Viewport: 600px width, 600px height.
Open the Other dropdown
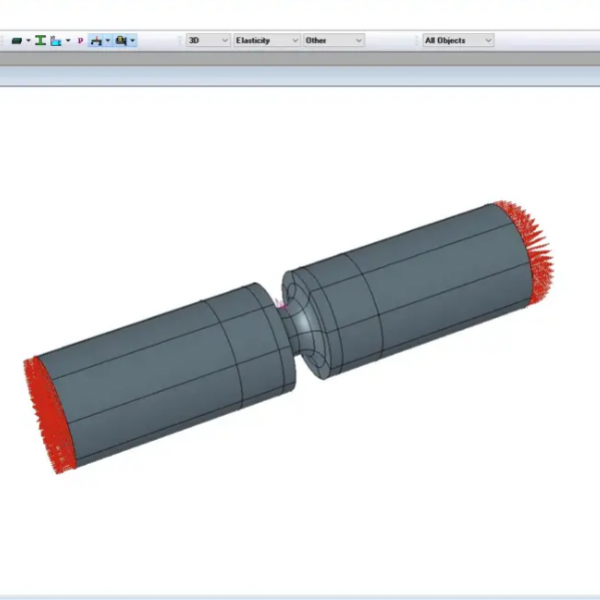(x=334, y=41)
